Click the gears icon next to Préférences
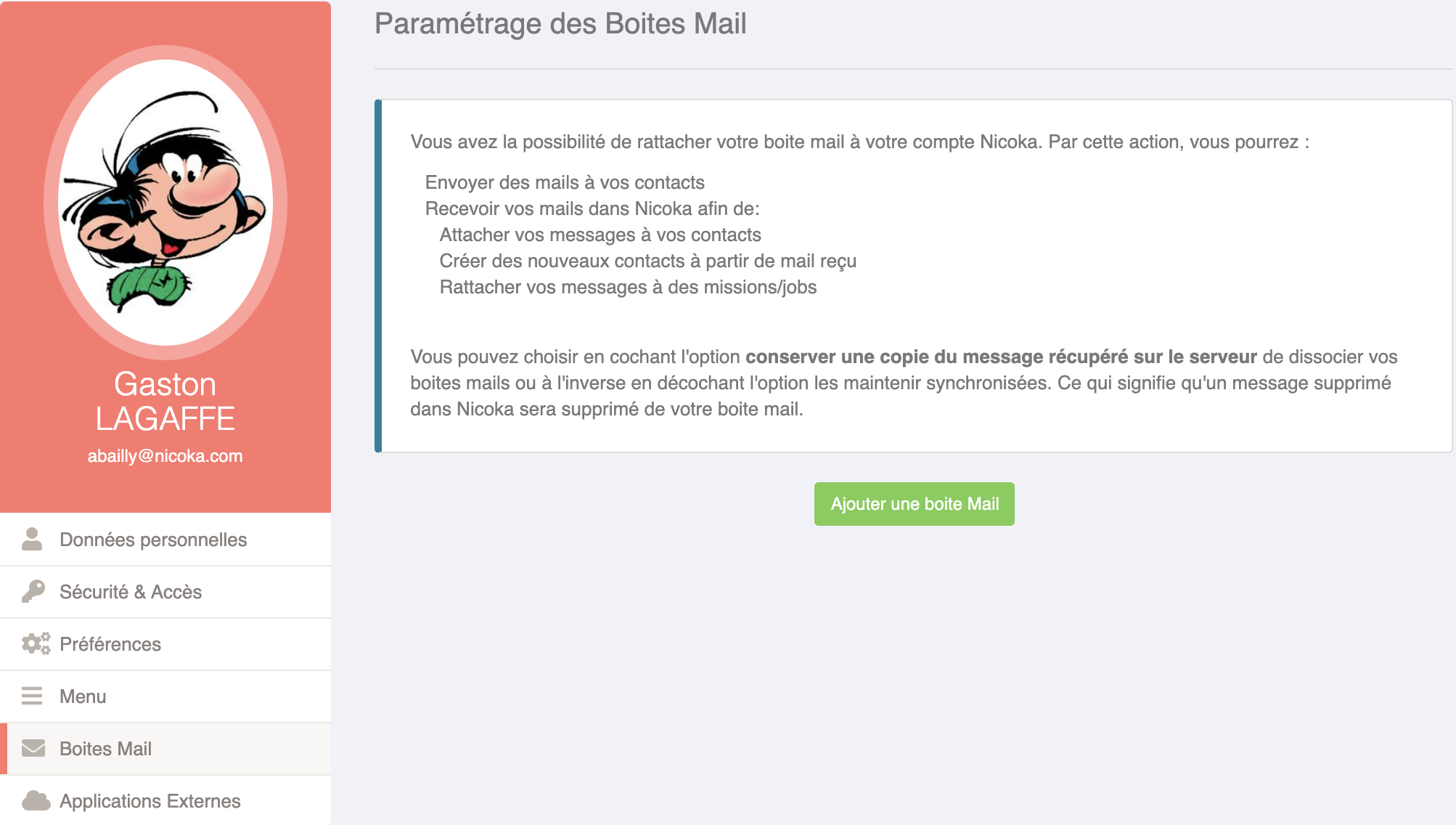 tap(36, 643)
